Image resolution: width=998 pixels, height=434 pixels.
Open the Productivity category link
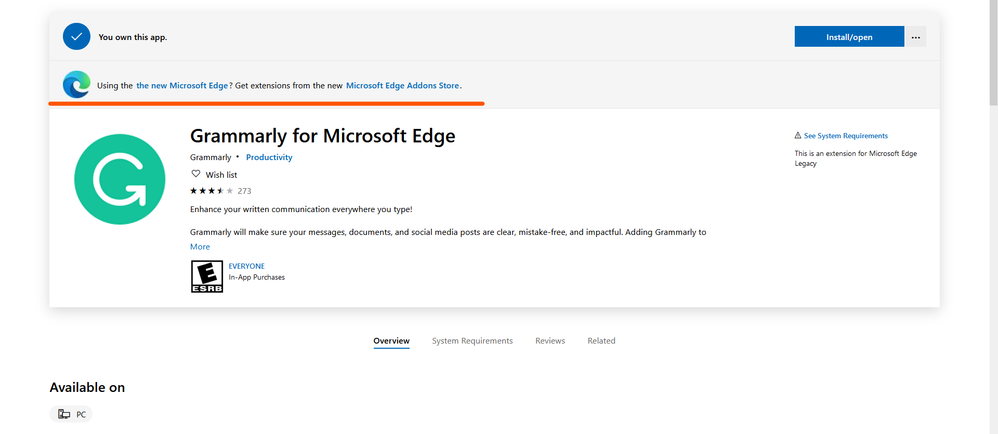click(x=269, y=158)
